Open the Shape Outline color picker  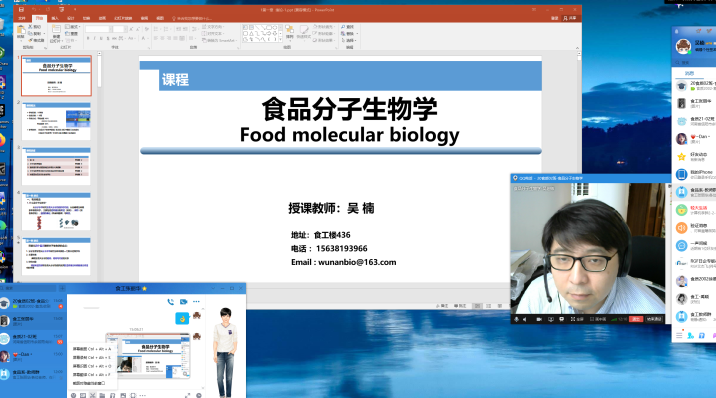pyautogui.click(x=325, y=34)
